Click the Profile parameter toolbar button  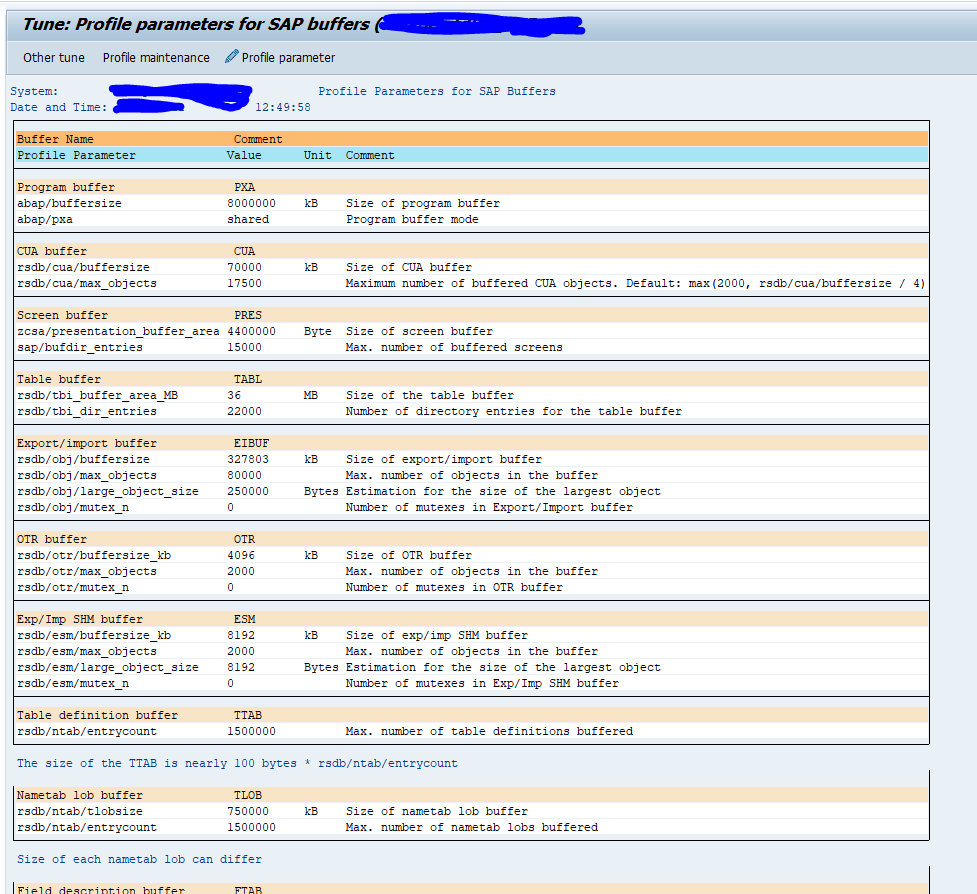280,57
